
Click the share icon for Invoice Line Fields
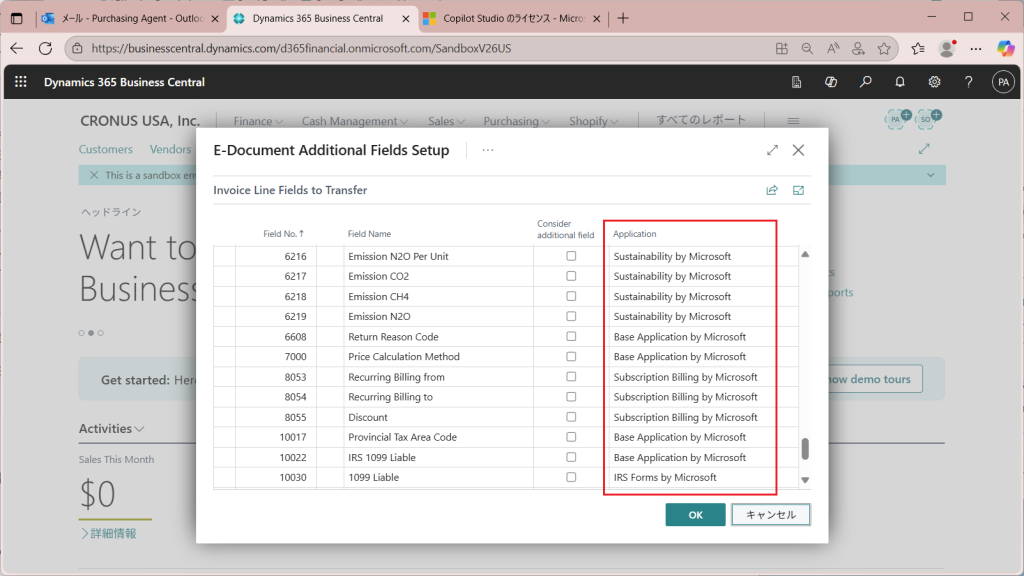click(x=772, y=190)
